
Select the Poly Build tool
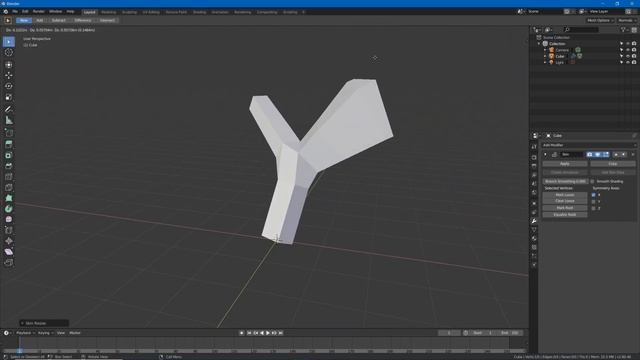(9, 198)
